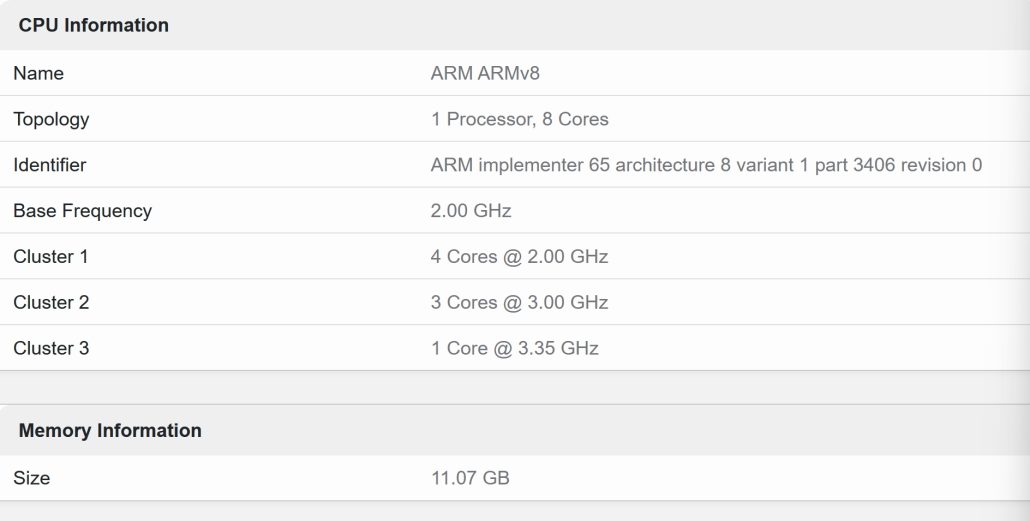Image resolution: width=1030 pixels, height=521 pixels.
Task: Click the Identifier row label
Action: [50, 165]
